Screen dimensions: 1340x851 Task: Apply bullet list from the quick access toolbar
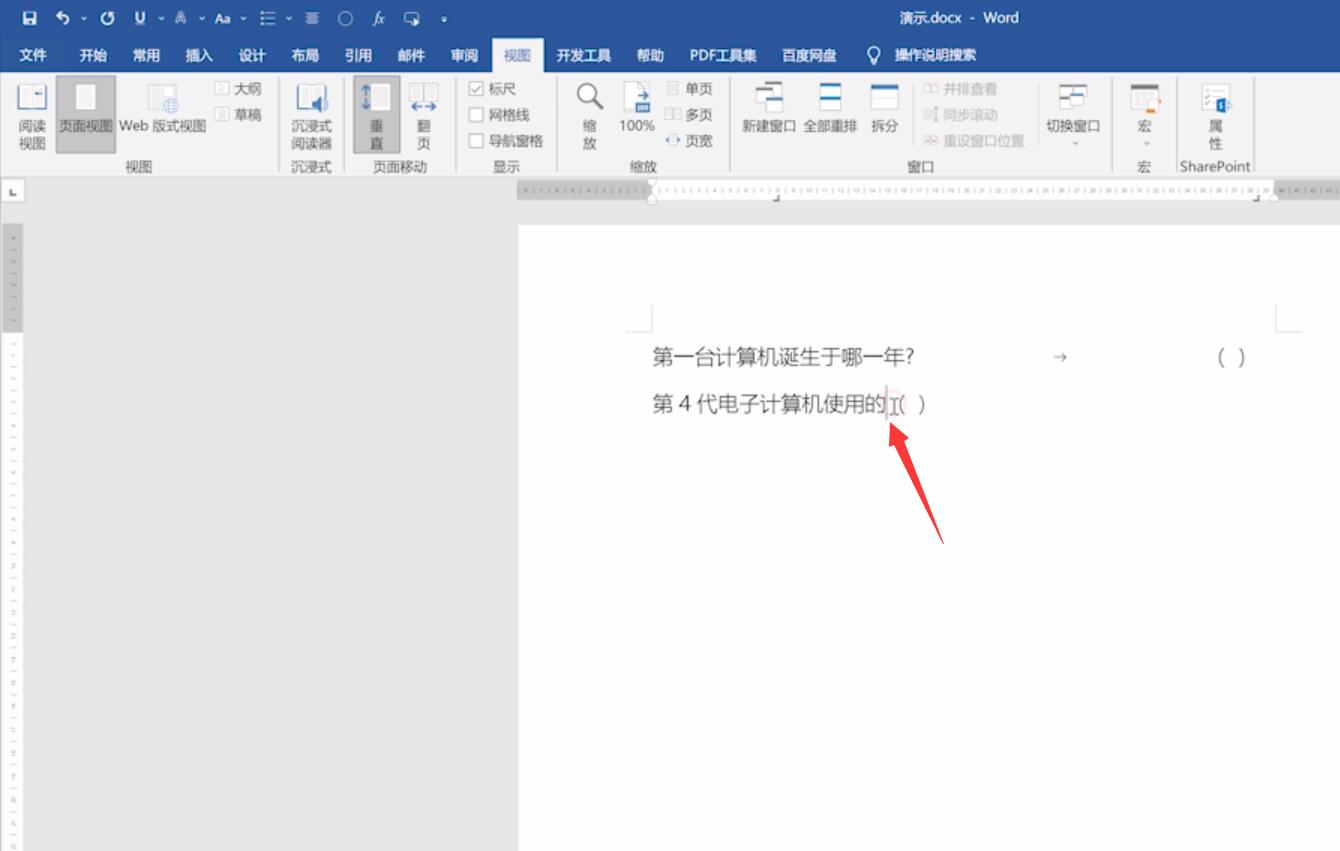coord(267,18)
